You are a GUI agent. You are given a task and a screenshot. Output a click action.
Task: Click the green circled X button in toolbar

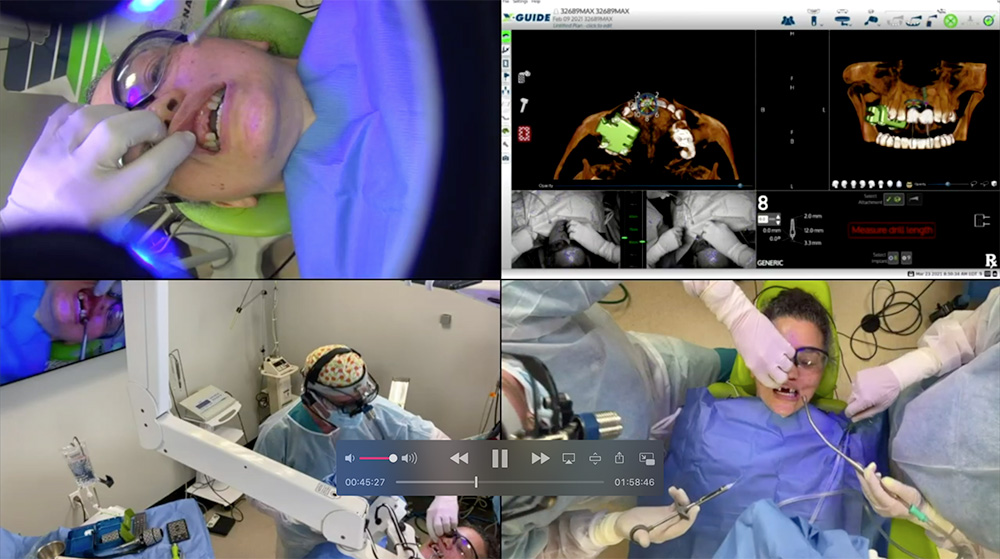tap(950, 21)
